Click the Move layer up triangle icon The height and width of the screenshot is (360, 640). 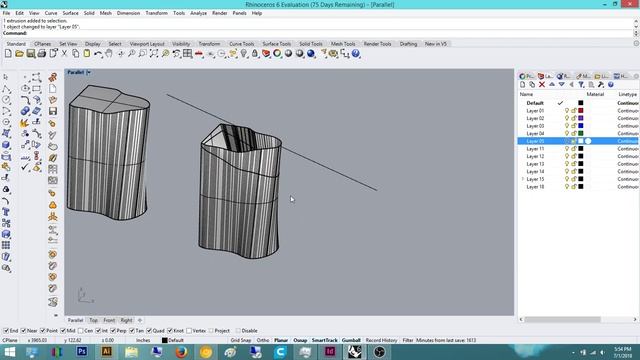coord(552,84)
